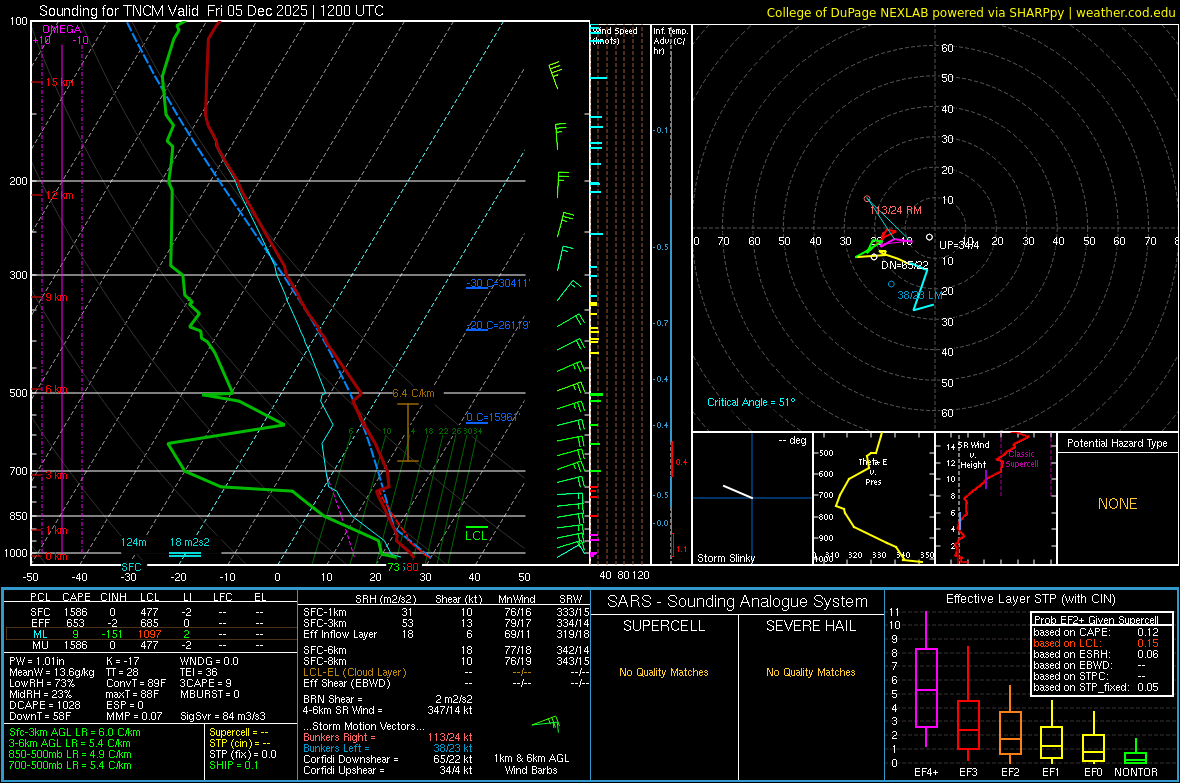The height and width of the screenshot is (783, 1180).
Task: Click the 0 C freezing level label
Action: pos(493,417)
